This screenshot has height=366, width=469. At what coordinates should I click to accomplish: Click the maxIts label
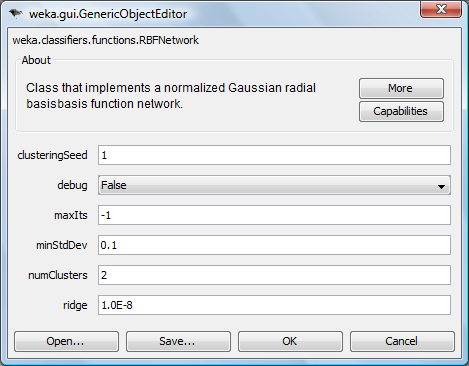tap(71, 215)
